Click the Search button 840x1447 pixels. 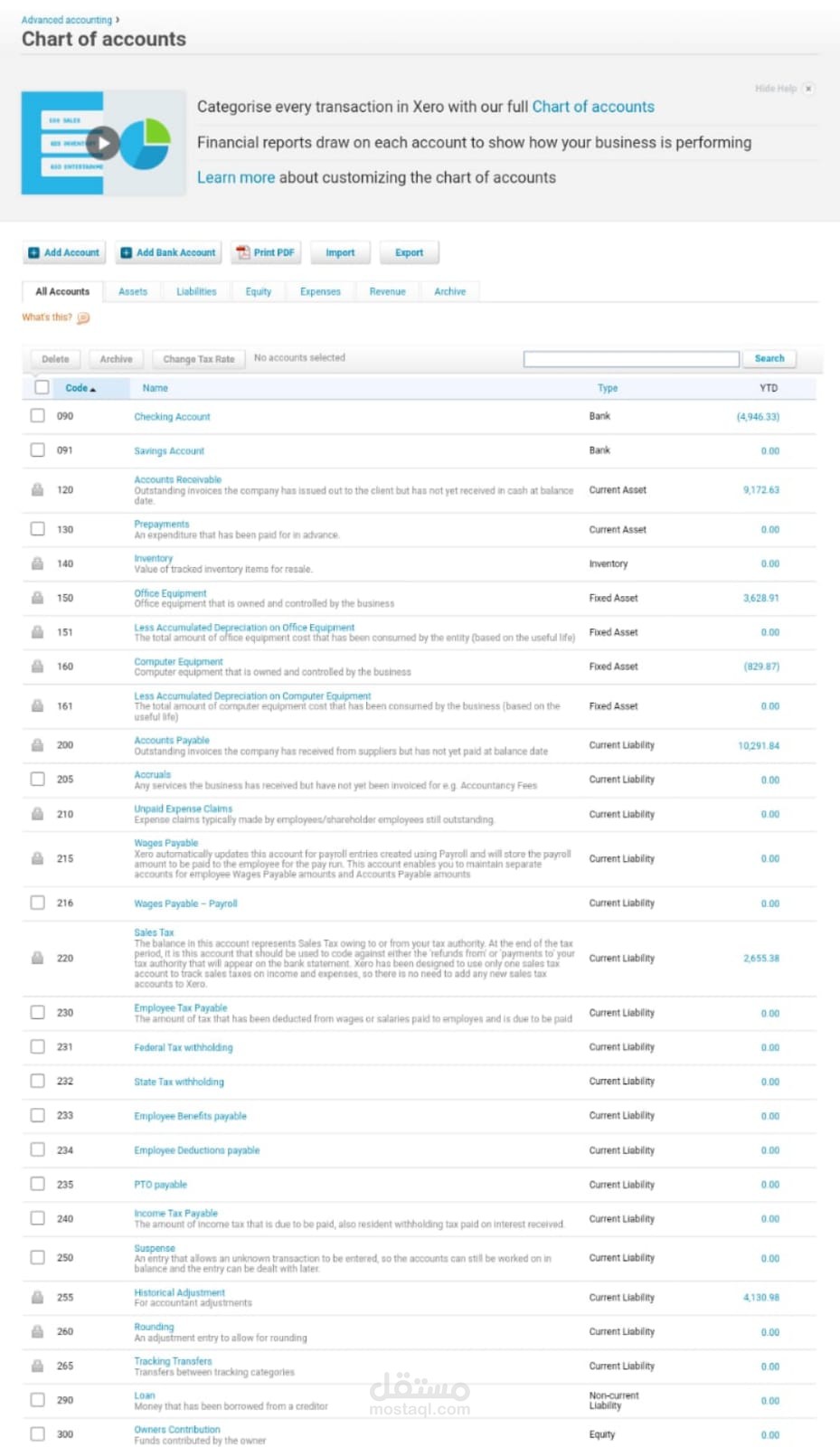coord(769,358)
